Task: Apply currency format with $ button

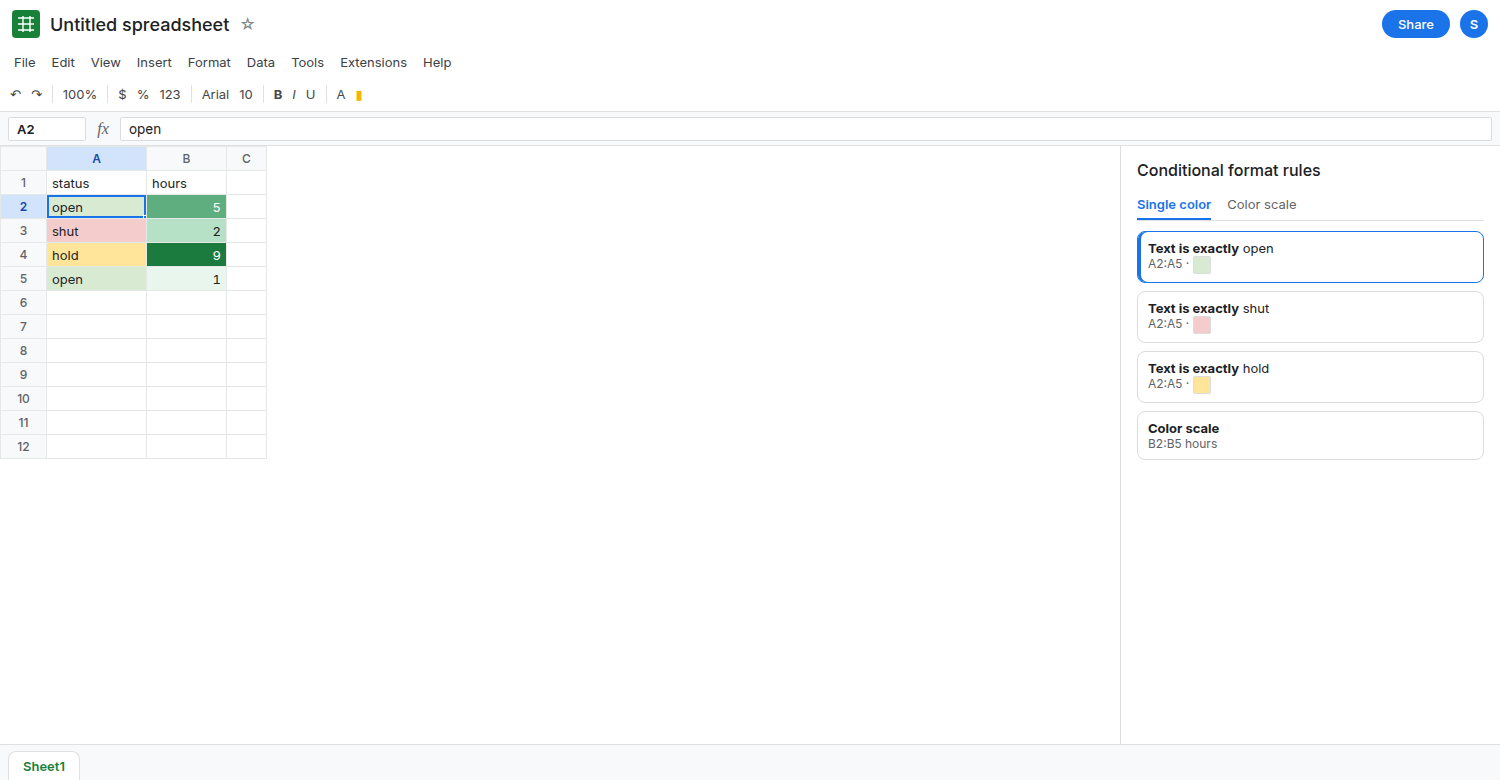Action: click(122, 95)
